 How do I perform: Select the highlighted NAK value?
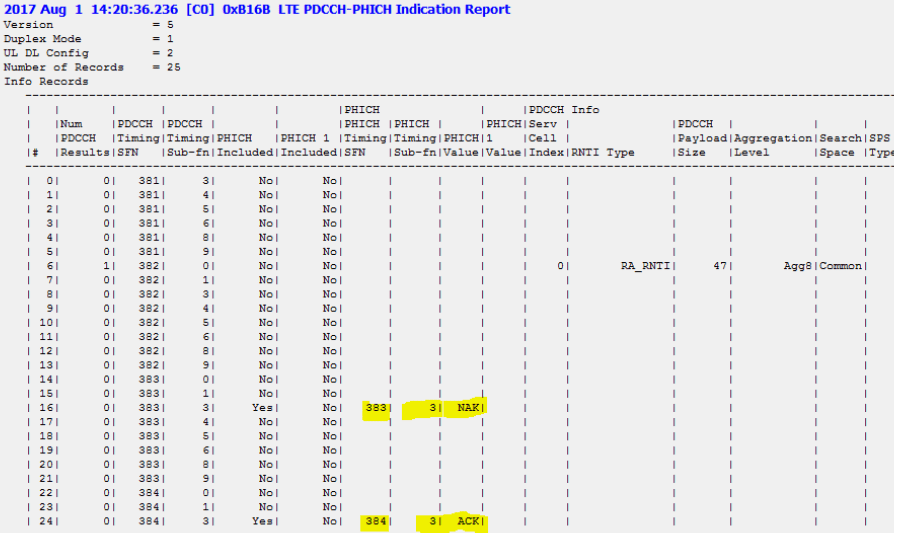pyautogui.click(x=467, y=407)
